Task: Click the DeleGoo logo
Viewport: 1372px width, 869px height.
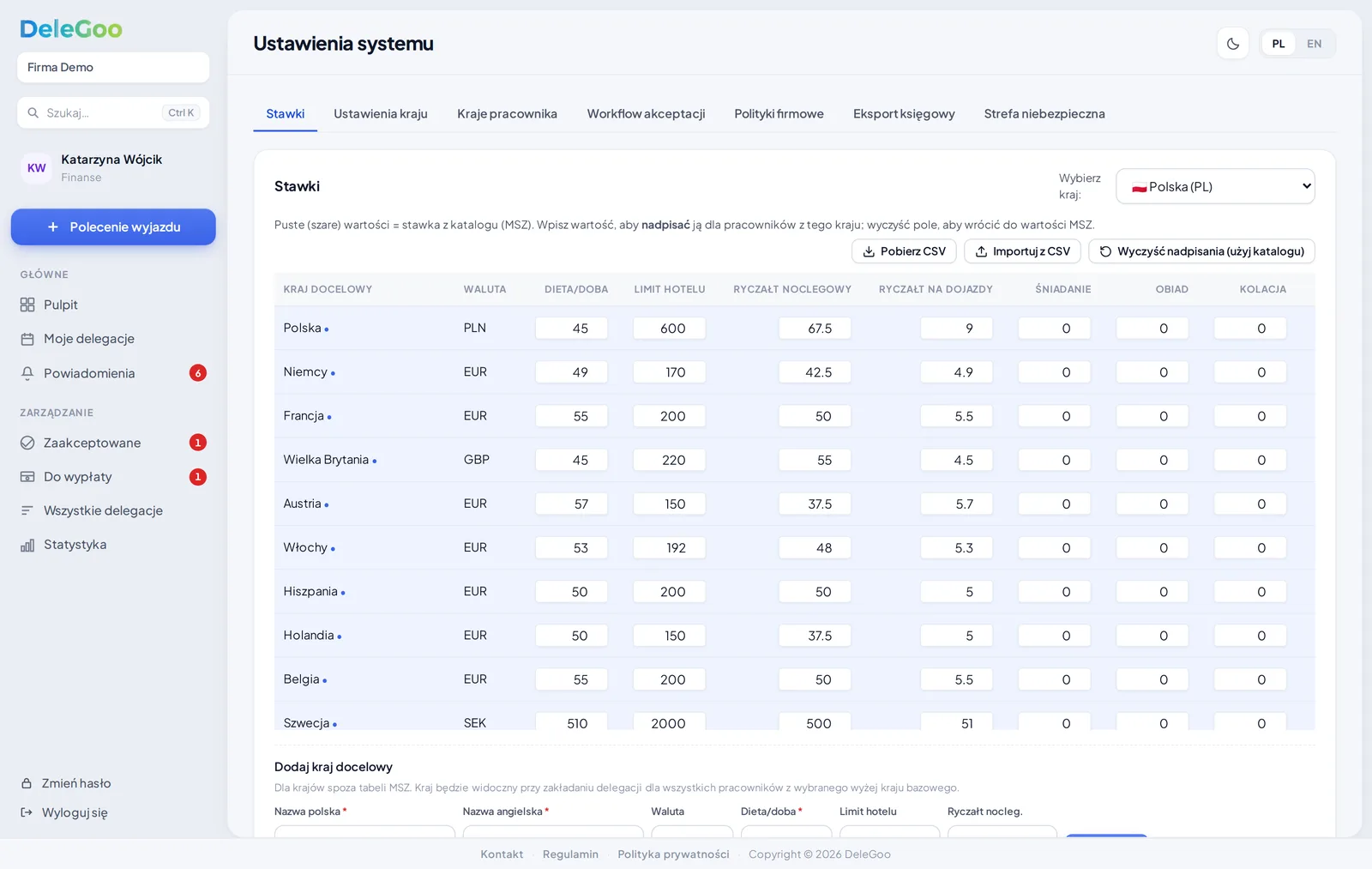Action: 71,28
